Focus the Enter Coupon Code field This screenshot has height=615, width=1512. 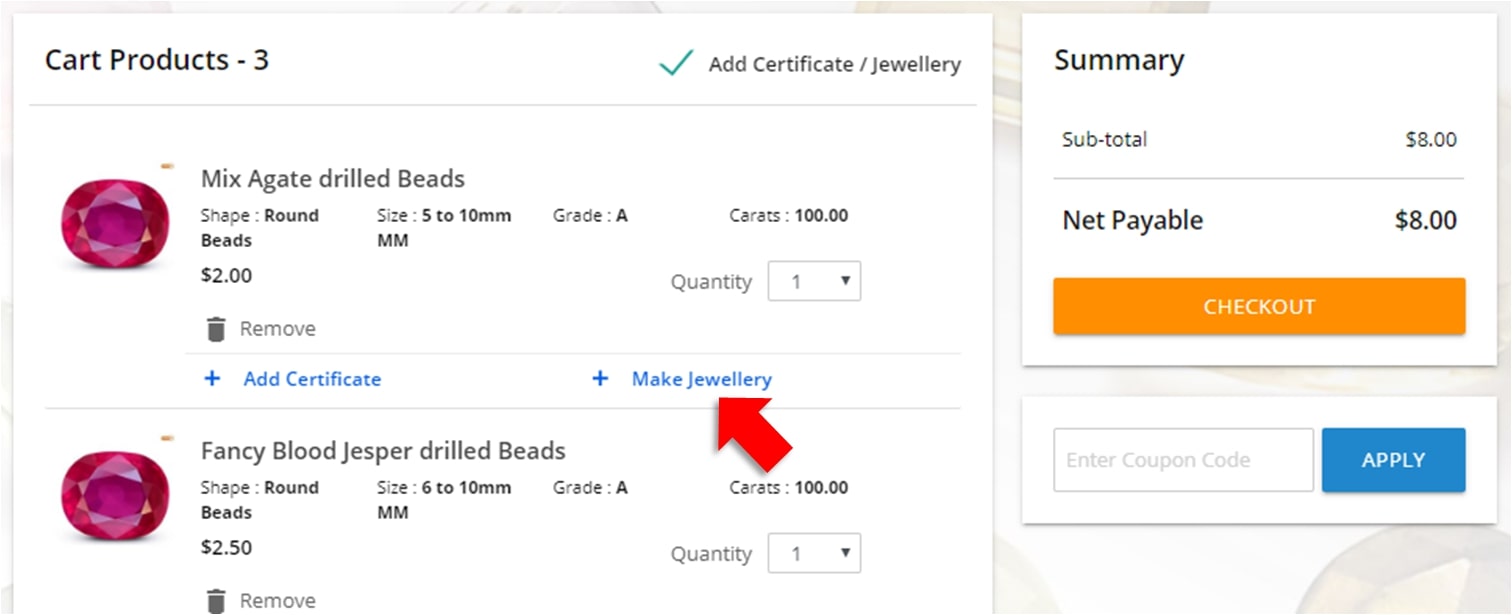tap(1183, 460)
